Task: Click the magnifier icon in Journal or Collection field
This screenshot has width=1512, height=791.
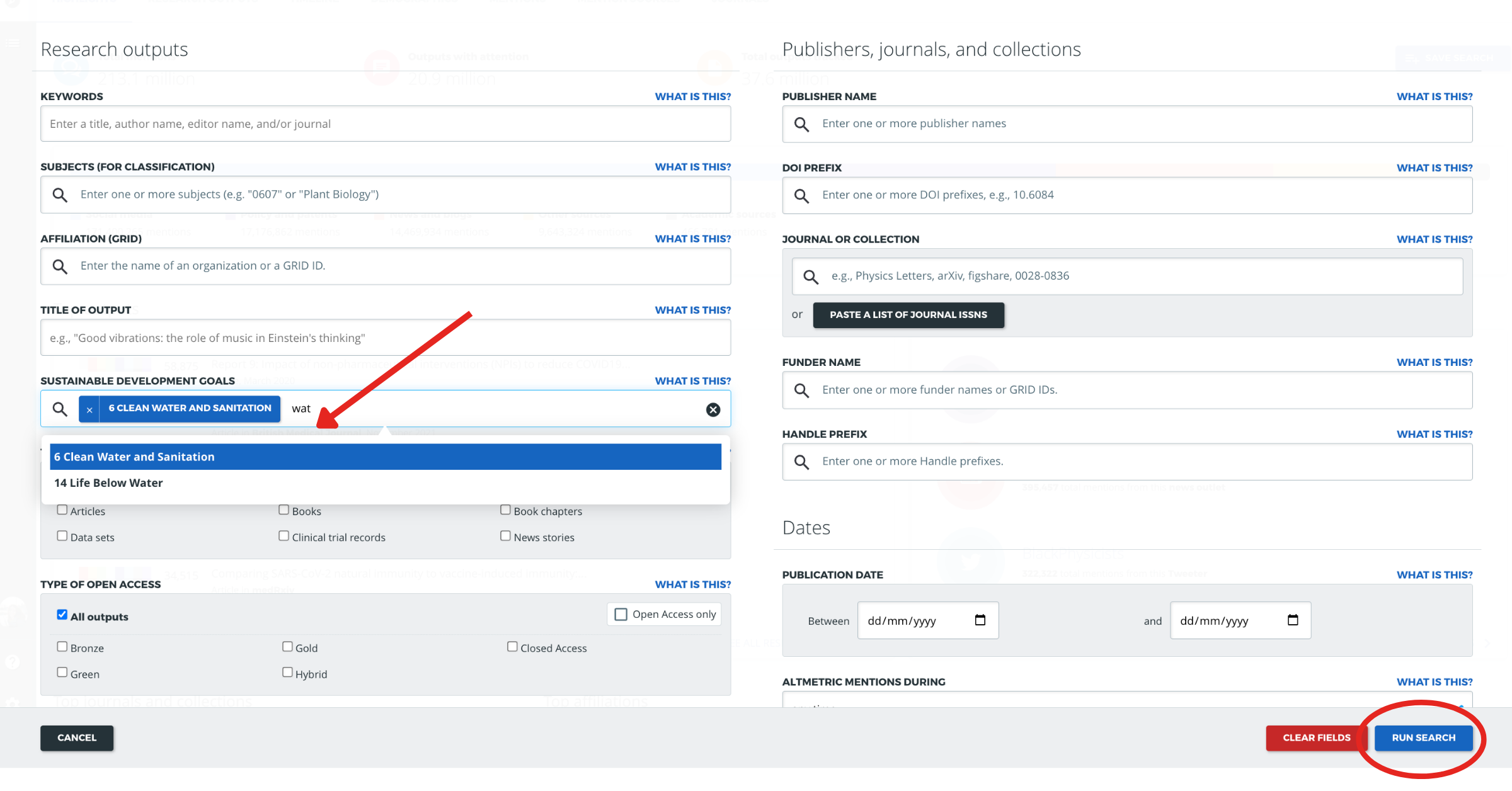Action: pos(811,276)
